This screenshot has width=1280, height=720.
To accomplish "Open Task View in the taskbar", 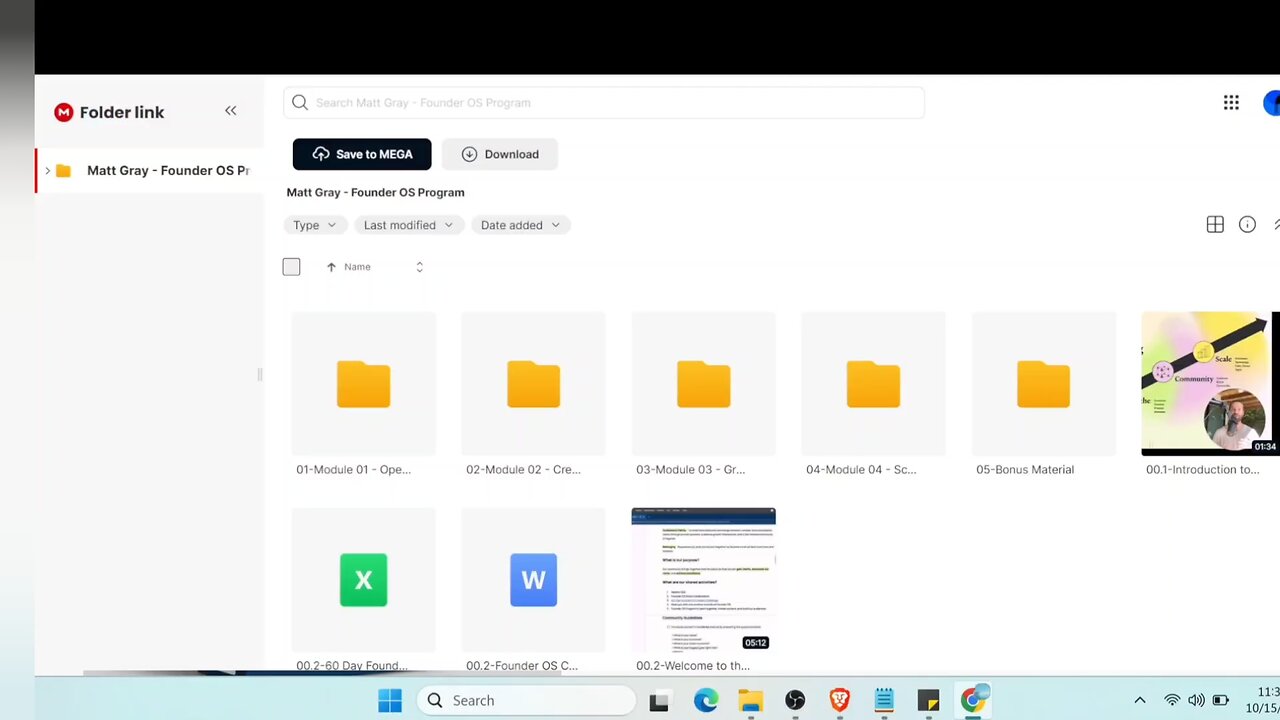I will click(x=658, y=701).
